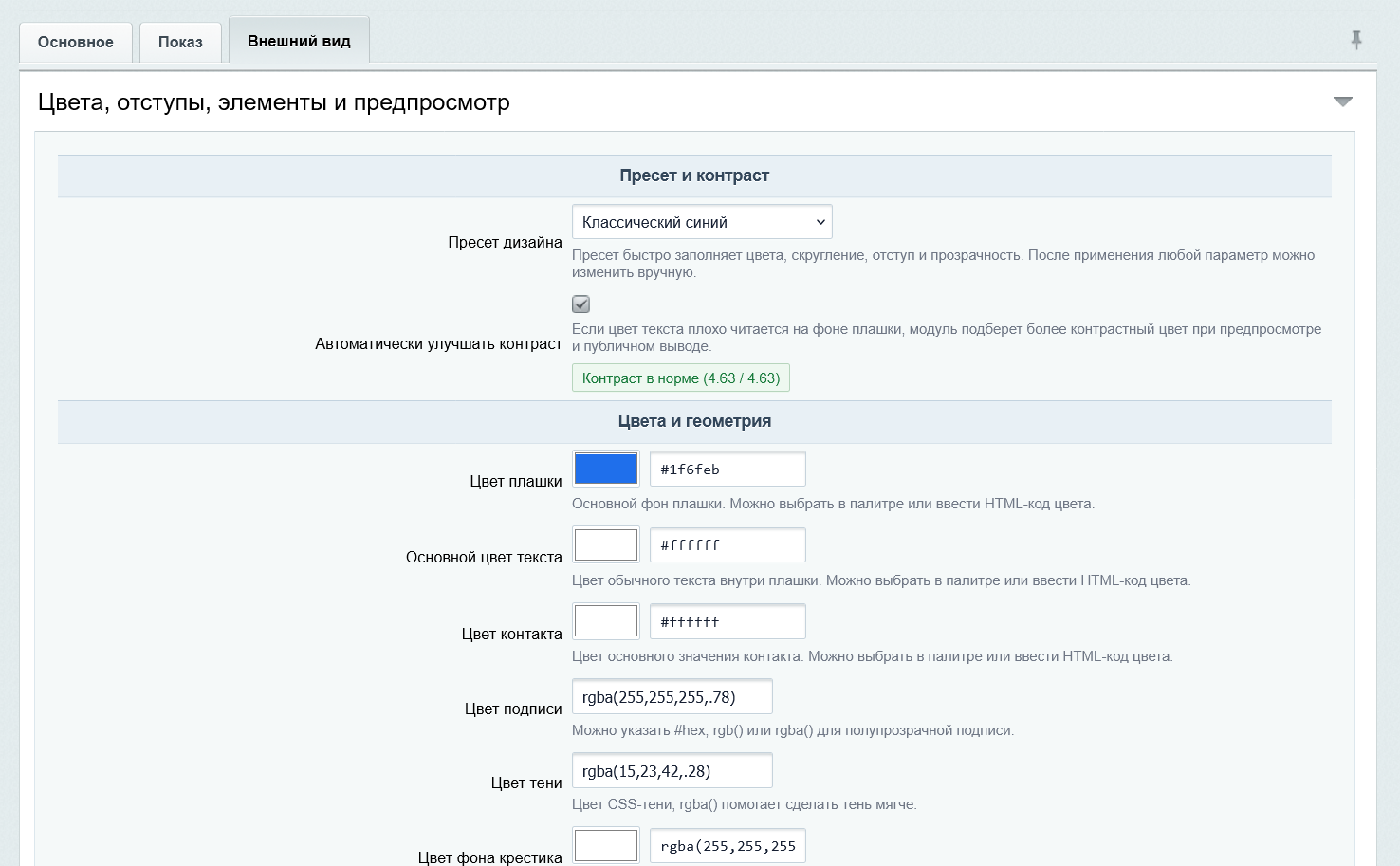Viewport: 1400px width, 866px height.
Task: Click the Основной цвет текста hex field
Action: coord(728,545)
